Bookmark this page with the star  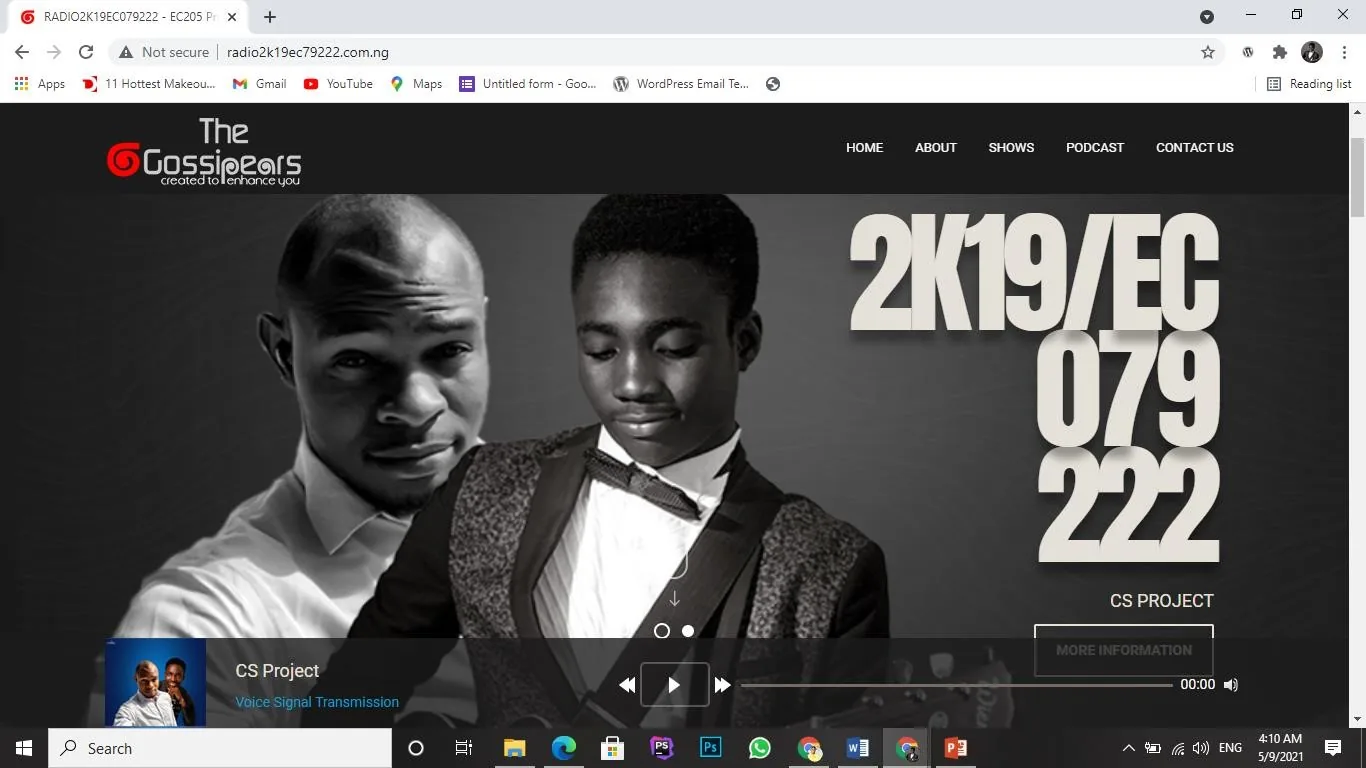click(x=1208, y=52)
